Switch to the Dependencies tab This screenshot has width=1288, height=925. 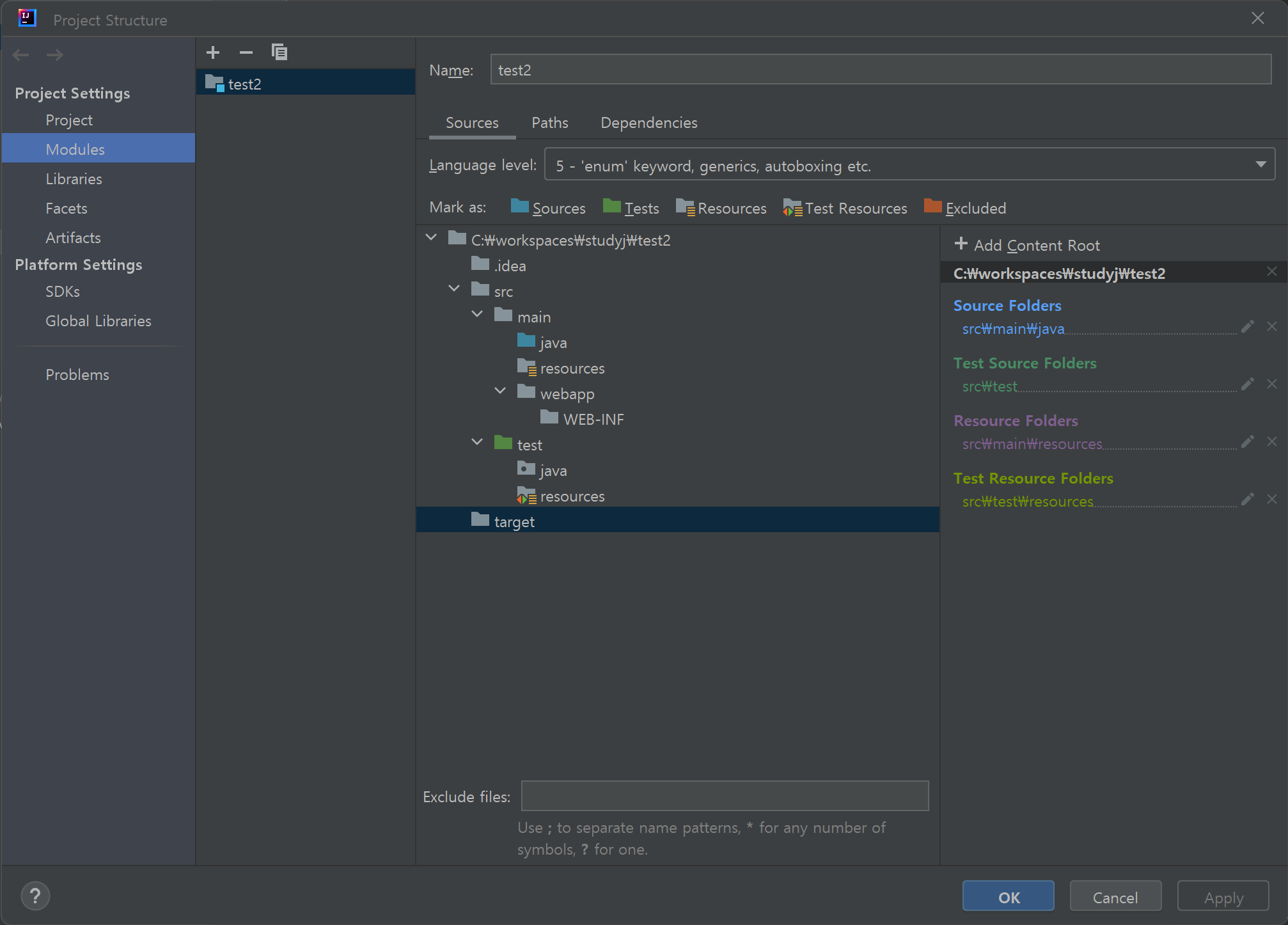(x=648, y=123)
